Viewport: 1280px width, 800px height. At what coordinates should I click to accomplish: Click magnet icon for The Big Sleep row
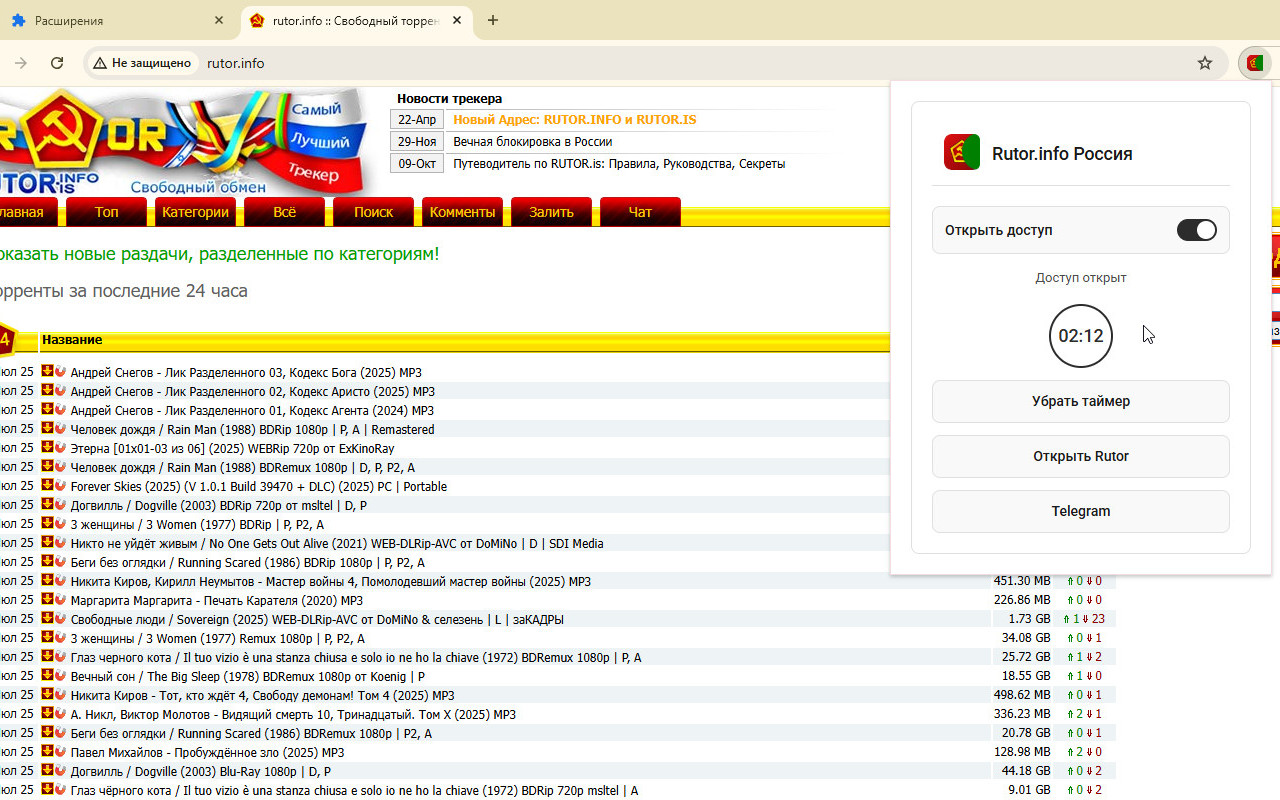pyautogui.click(x=60, y=675)
